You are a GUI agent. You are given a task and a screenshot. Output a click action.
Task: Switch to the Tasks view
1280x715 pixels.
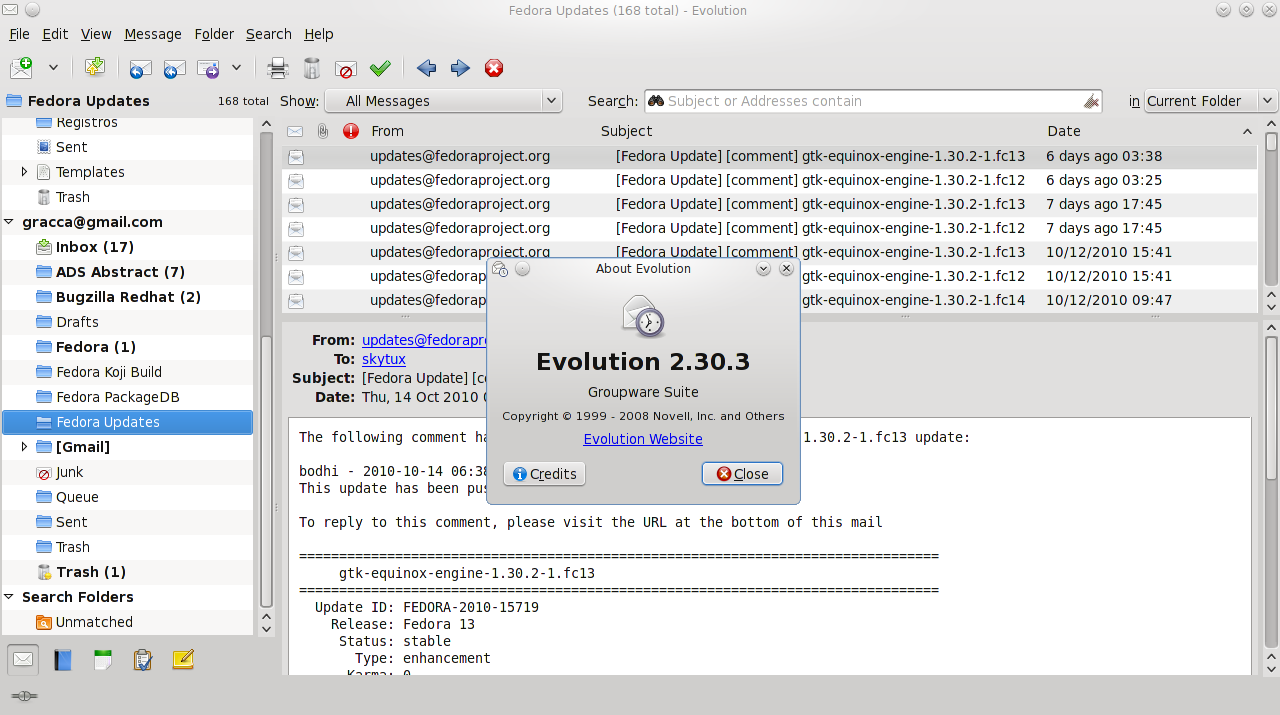[x=142, y=660]
